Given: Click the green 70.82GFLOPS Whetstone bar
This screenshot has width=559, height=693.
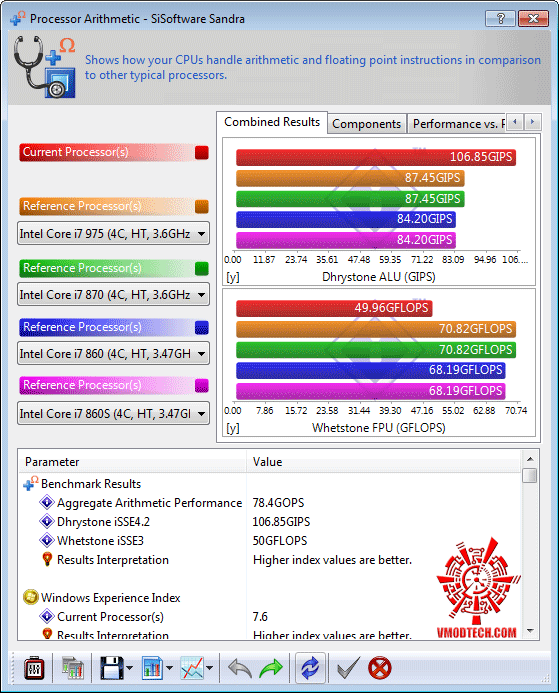Looking at the screenshot, I should point(376,350).
